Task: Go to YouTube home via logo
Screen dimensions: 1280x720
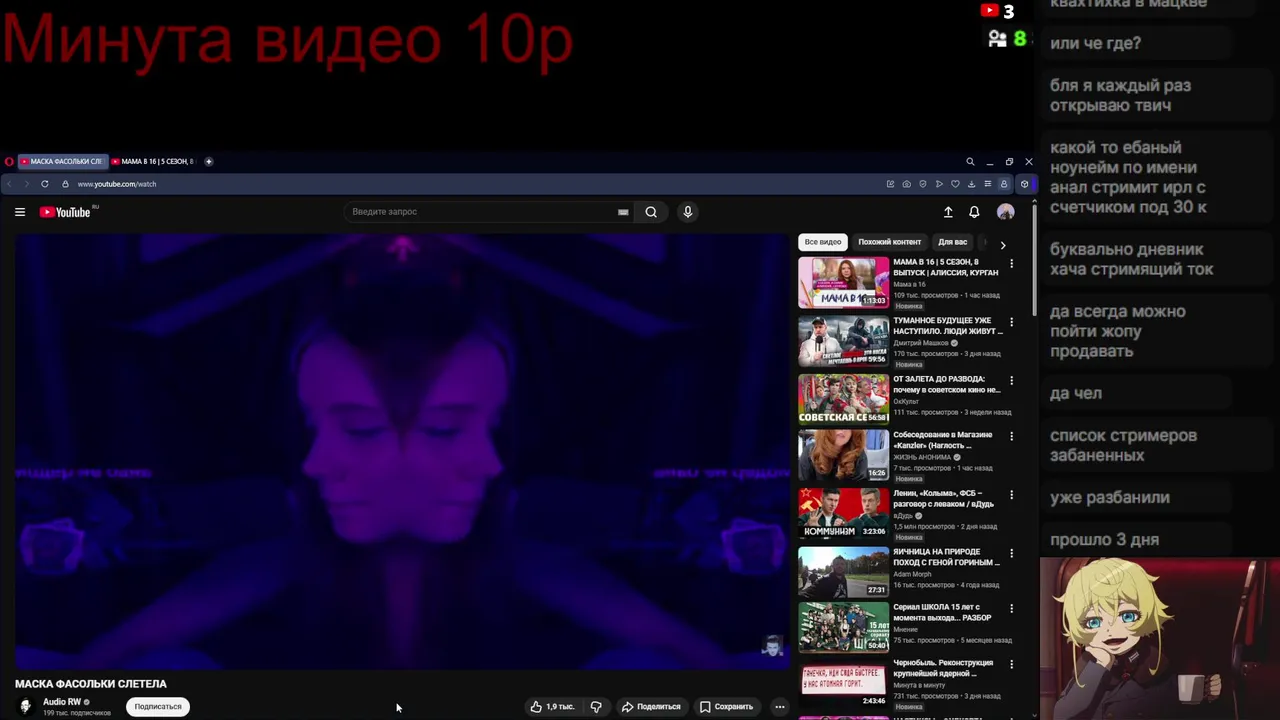Action: (x=65, y=212)
